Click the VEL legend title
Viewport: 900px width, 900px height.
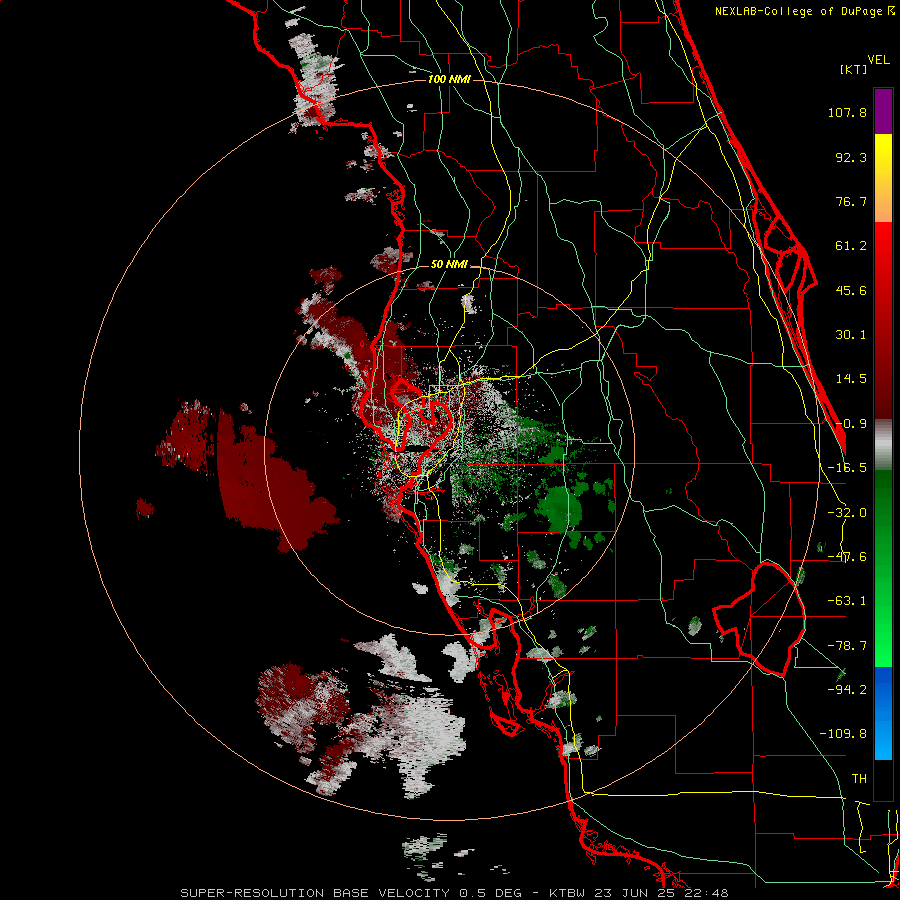[x=878, y=60]
